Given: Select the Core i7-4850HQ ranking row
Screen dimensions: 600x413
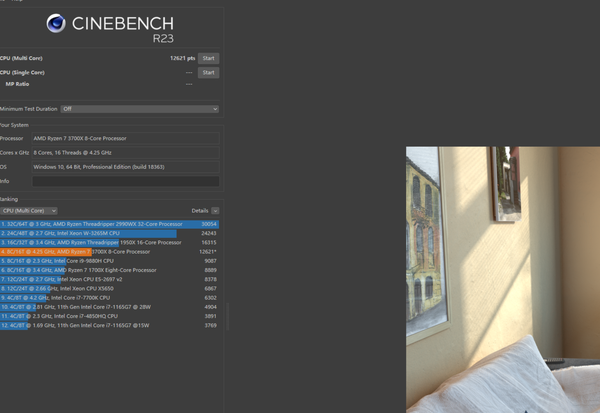Looking at the screenshot, I should [x=109, y=316].
